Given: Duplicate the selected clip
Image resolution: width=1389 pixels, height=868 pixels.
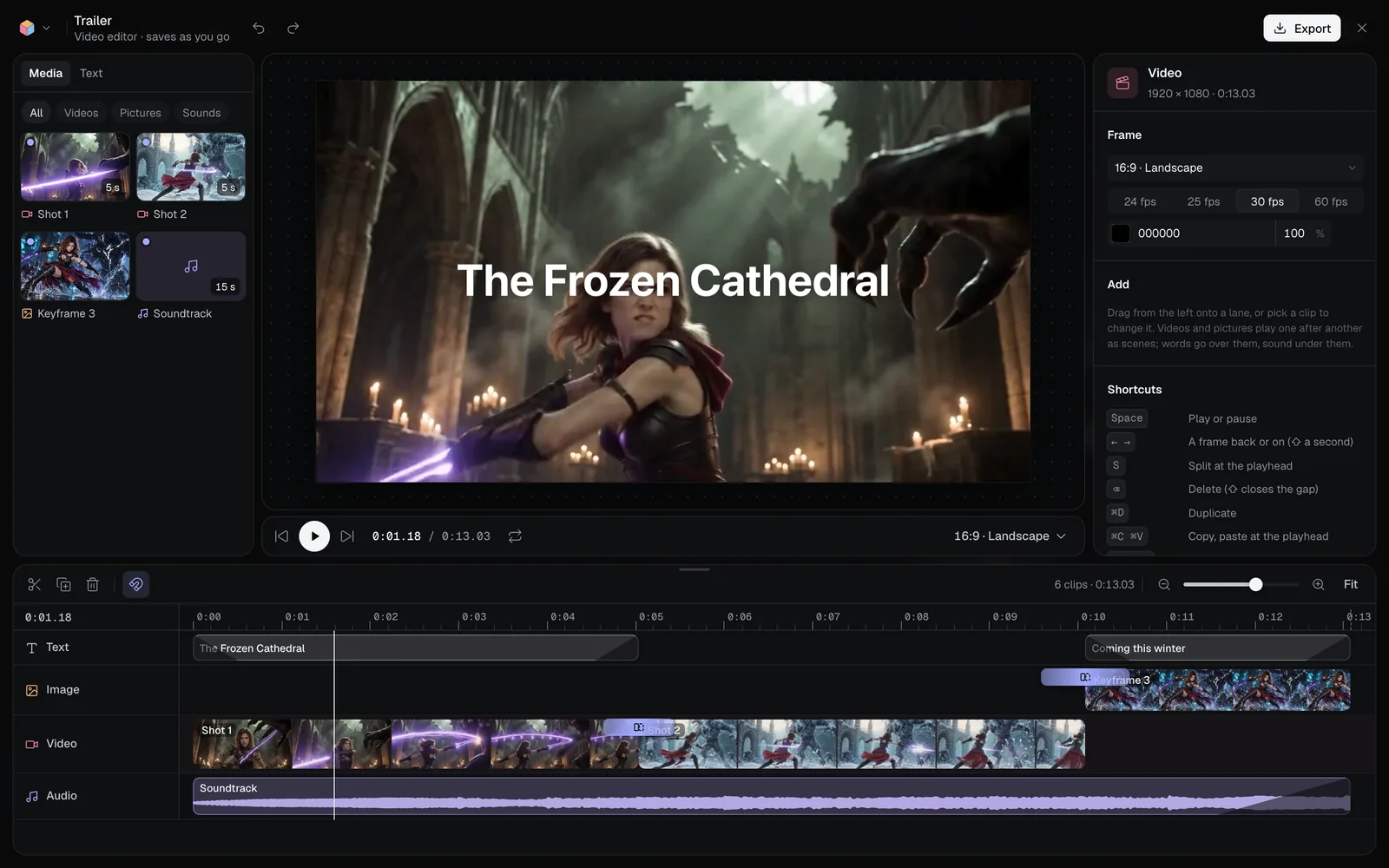Looking at the screenshot, I should coord(63,584).
